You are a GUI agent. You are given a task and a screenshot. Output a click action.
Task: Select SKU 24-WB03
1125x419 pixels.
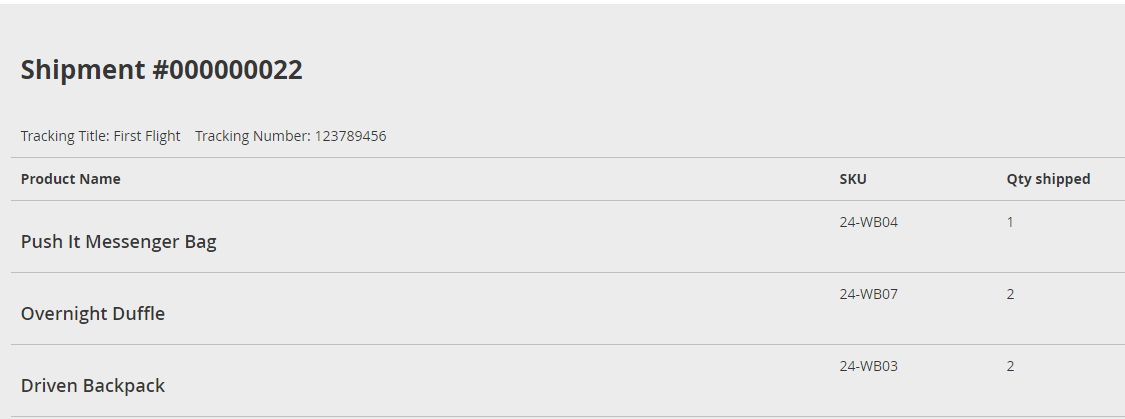pyautogui.click(x=869, y=366)
